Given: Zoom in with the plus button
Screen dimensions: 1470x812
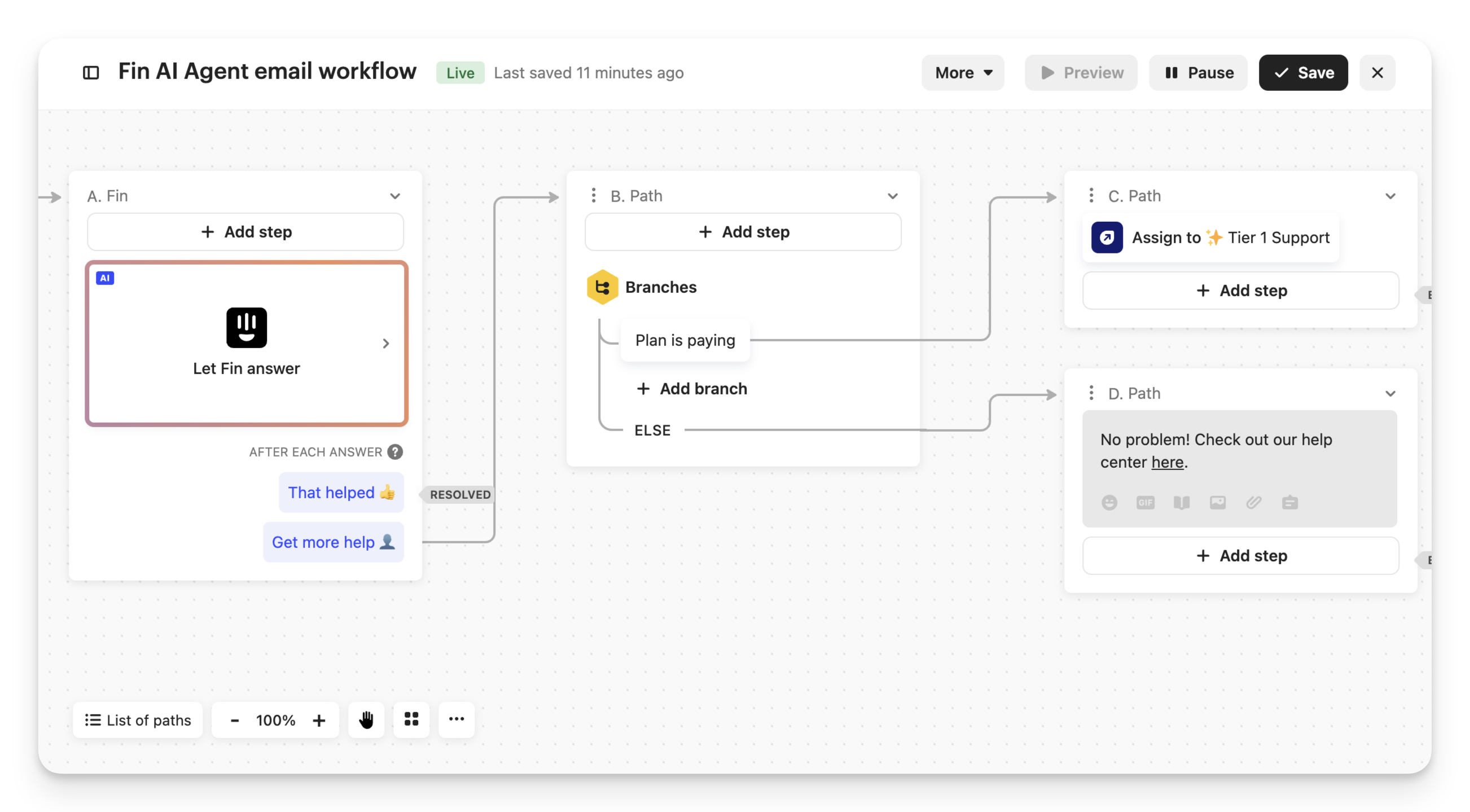Looking at the screenshot, I should click(319, 720).
